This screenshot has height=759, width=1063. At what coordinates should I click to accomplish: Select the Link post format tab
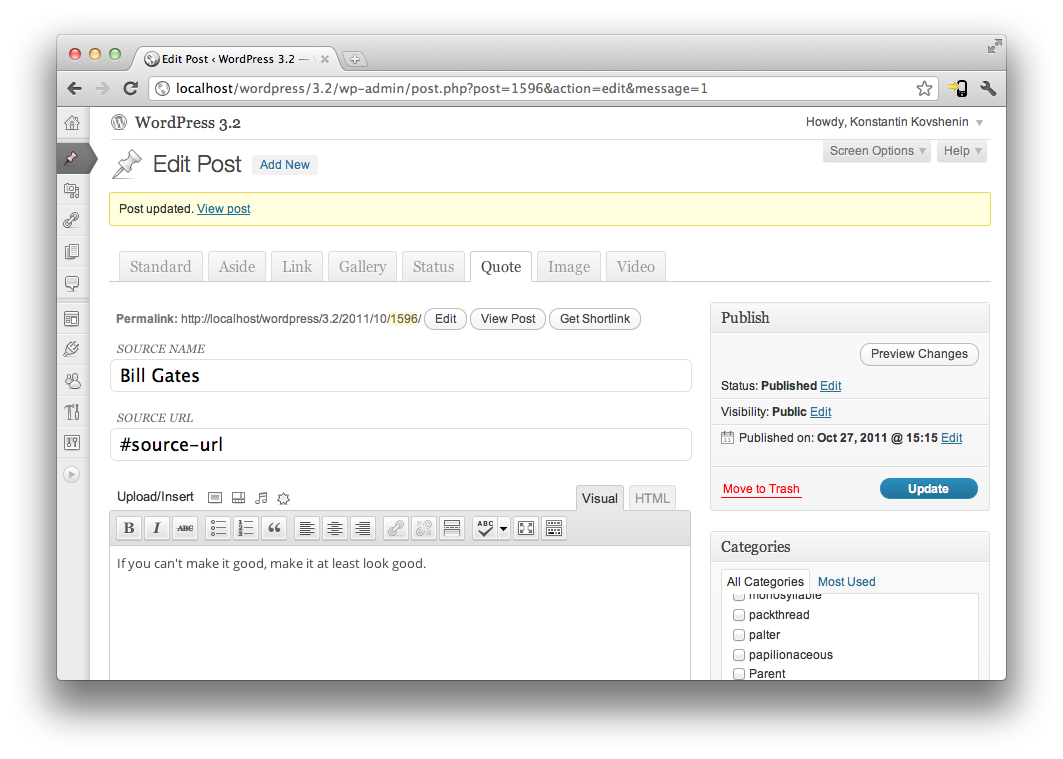(297, 266)
